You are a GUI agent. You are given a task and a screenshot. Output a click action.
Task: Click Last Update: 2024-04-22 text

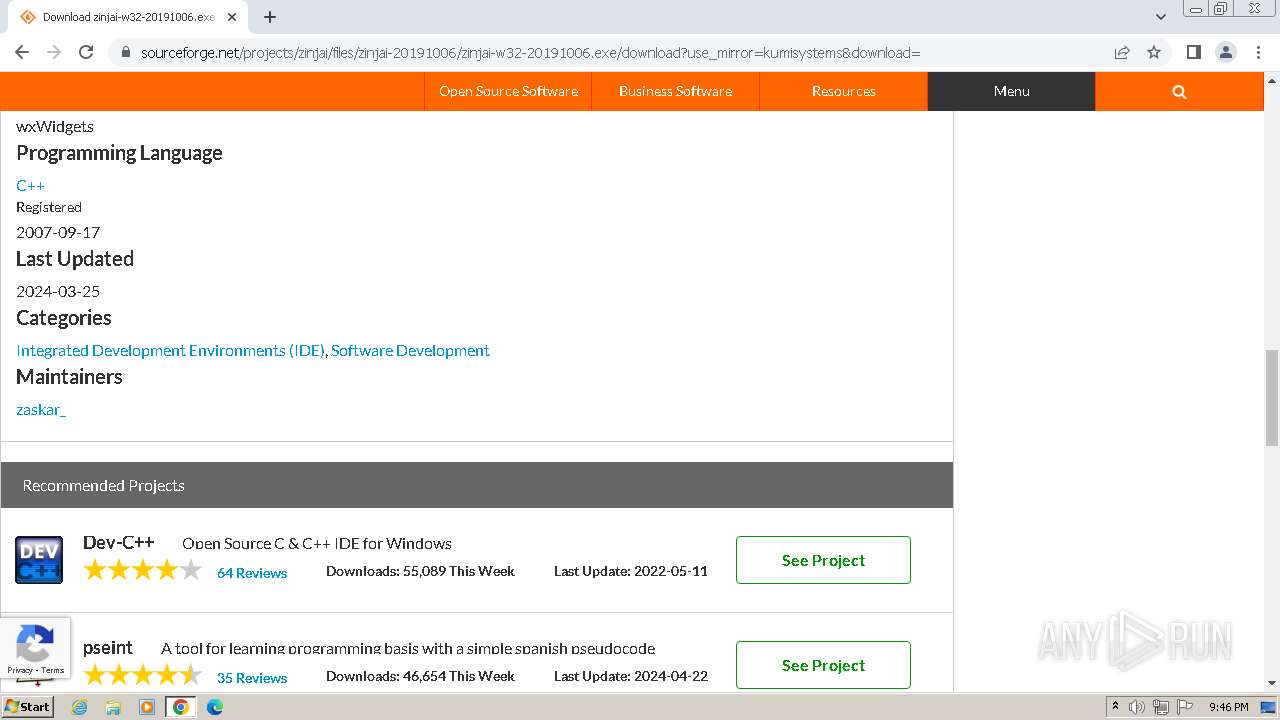point(631,676)
